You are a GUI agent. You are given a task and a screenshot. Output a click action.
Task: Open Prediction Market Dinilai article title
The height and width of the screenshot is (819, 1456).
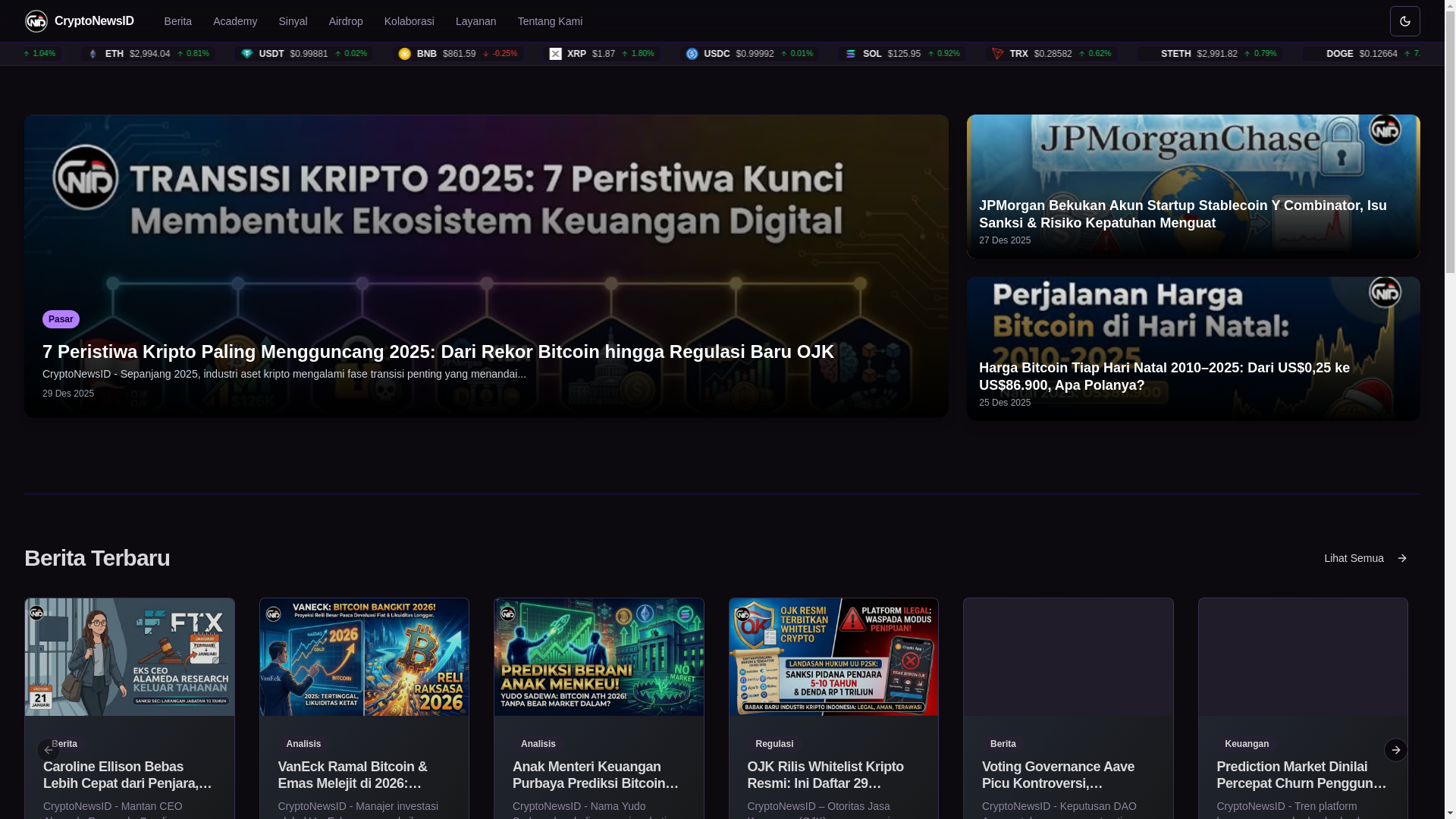coord(1303,775)
